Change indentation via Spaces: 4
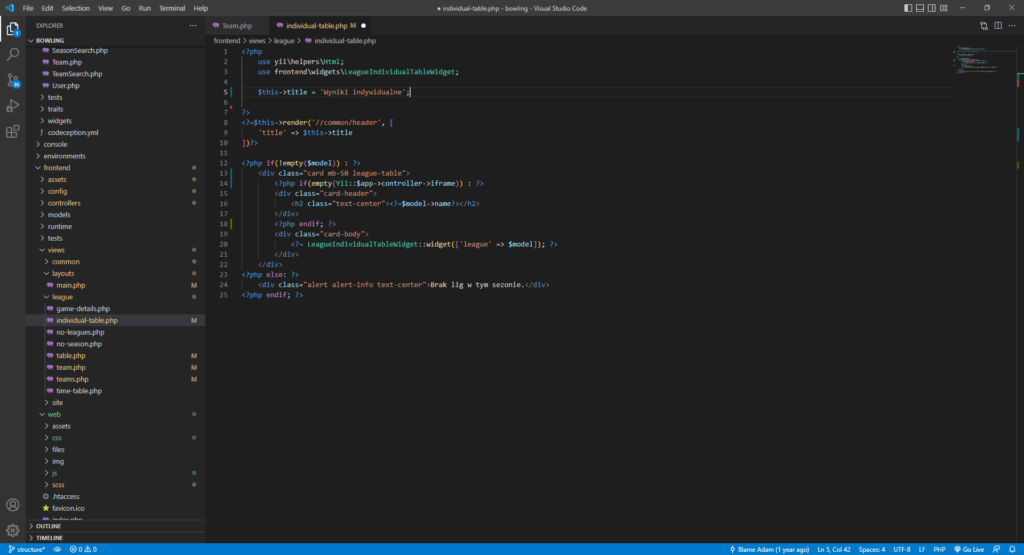This screenshot has height=555, width=1024. (872, 549)
